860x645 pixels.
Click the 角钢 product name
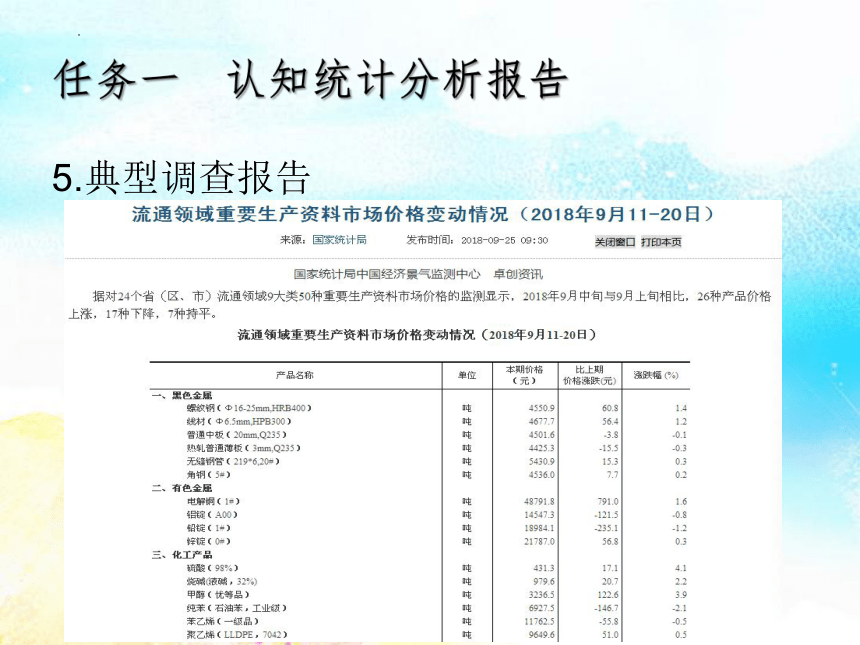[208, 475]
